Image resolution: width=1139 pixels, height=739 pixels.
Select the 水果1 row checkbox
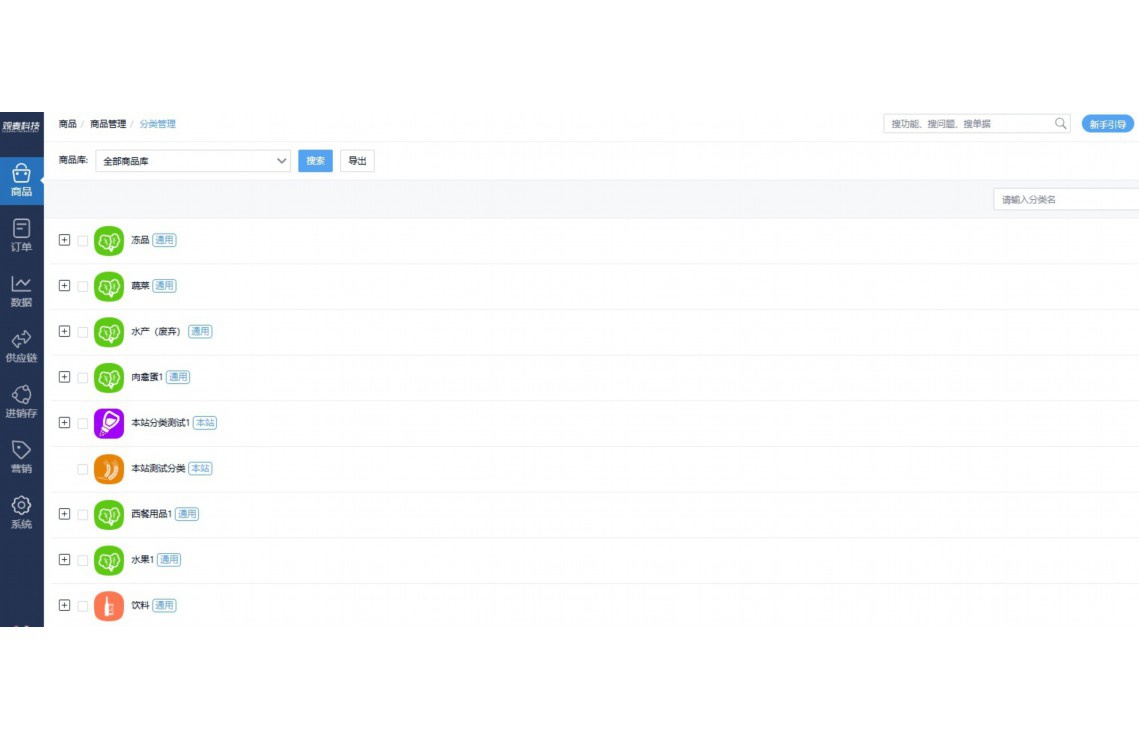coord(83,560)
